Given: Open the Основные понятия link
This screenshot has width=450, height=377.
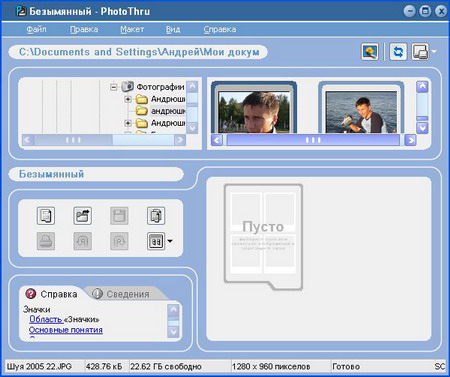Looking at the screenshot, I should (66, 330).
